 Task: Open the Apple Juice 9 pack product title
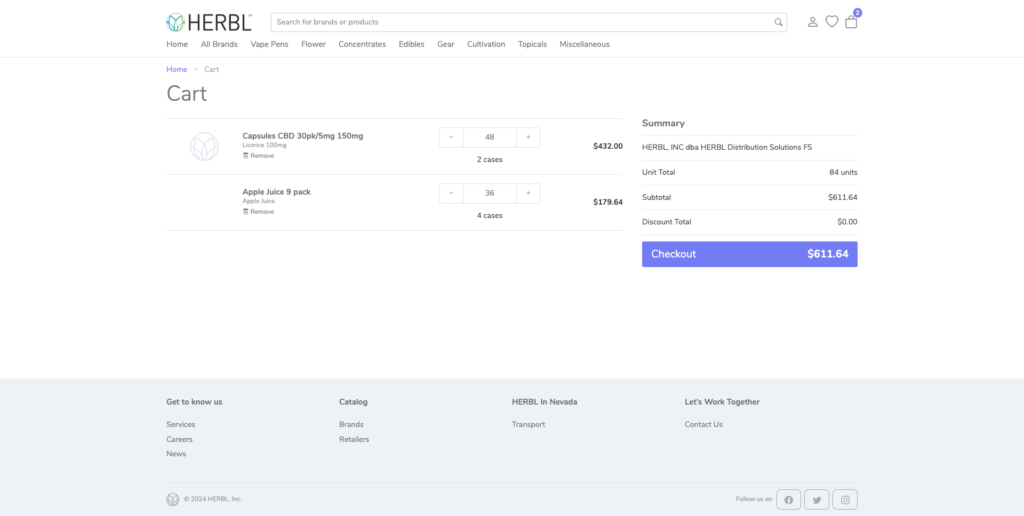tap(276, 192)
